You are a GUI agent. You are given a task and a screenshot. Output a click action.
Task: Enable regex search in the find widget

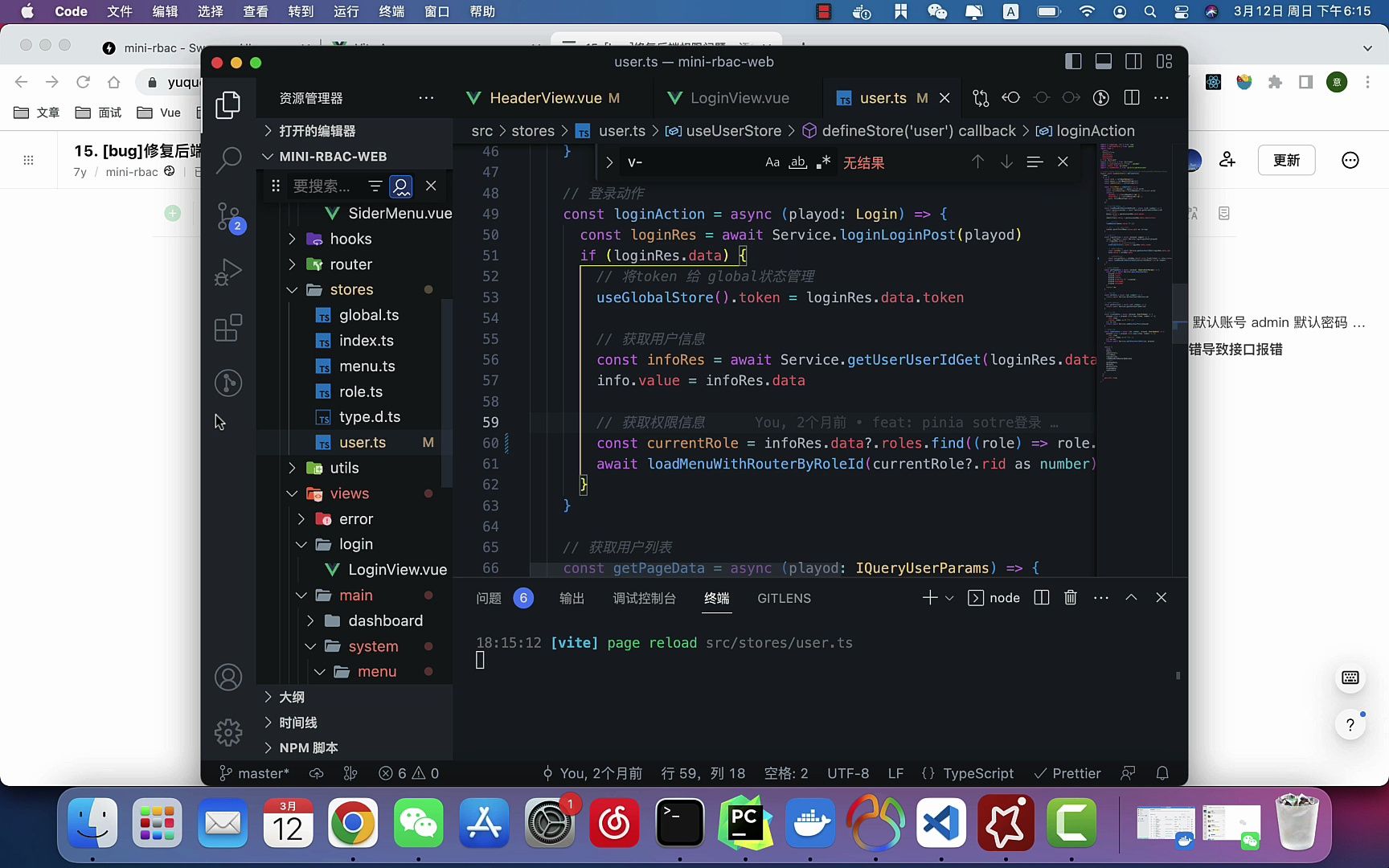(823, 162)
